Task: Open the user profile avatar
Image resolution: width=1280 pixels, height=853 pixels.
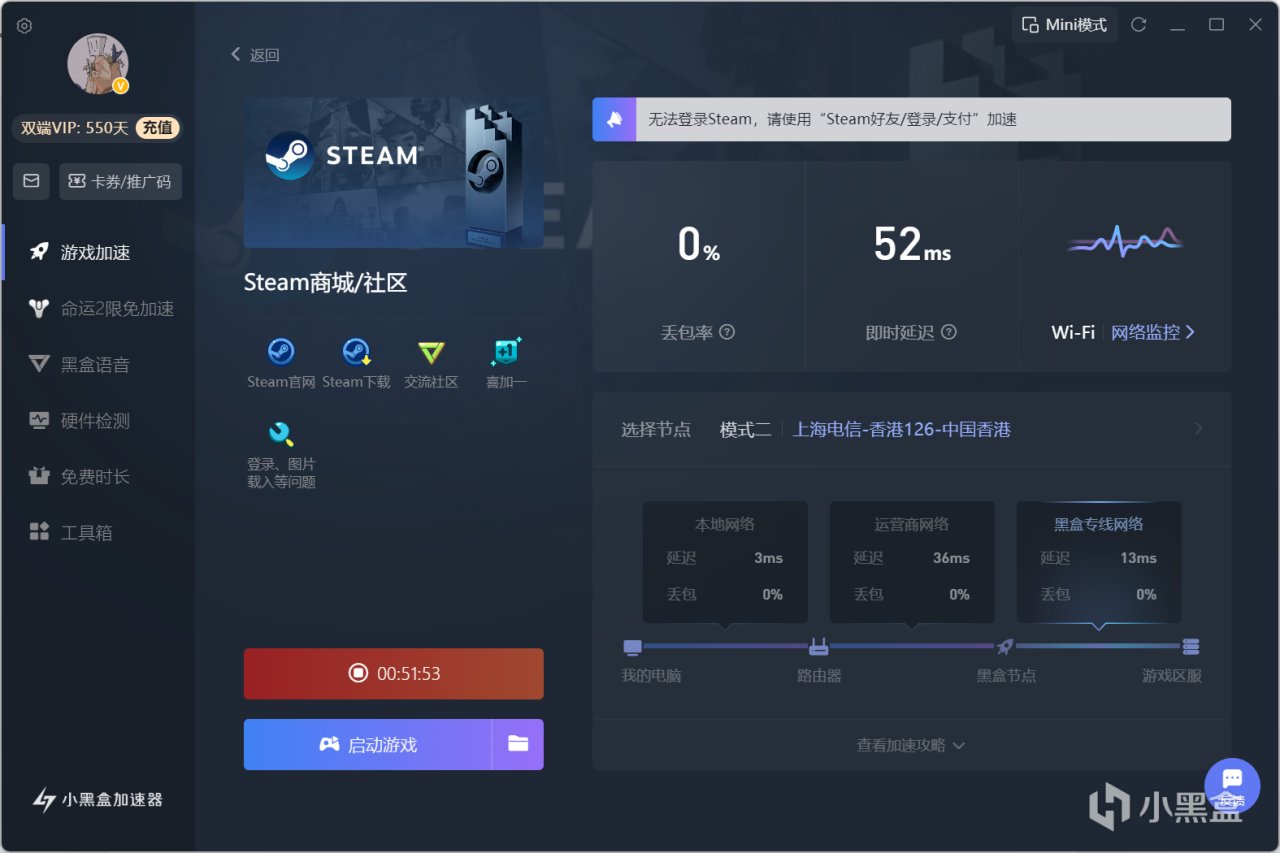Action: [x=98, y=64]
